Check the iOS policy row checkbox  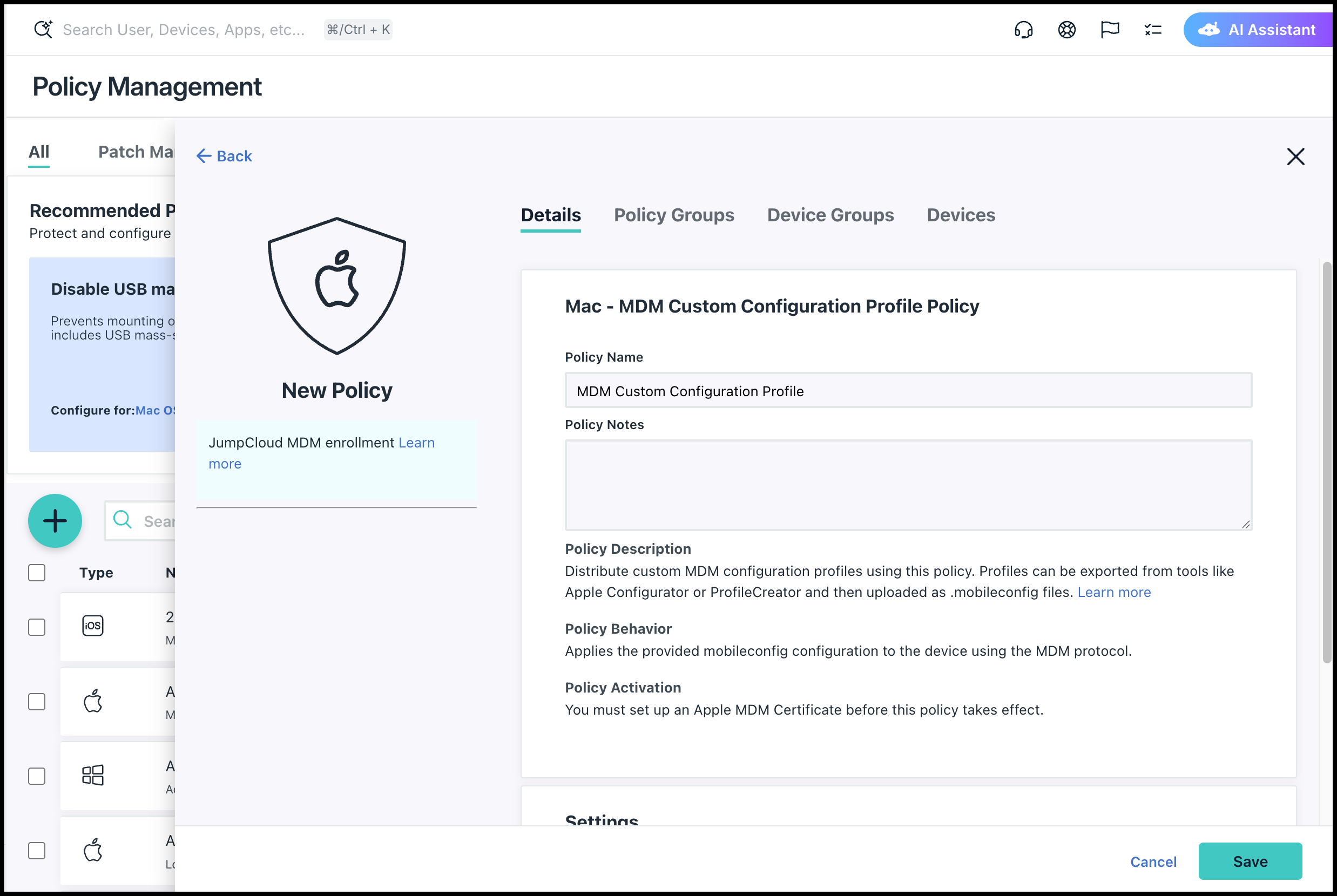tap(37, 627)
